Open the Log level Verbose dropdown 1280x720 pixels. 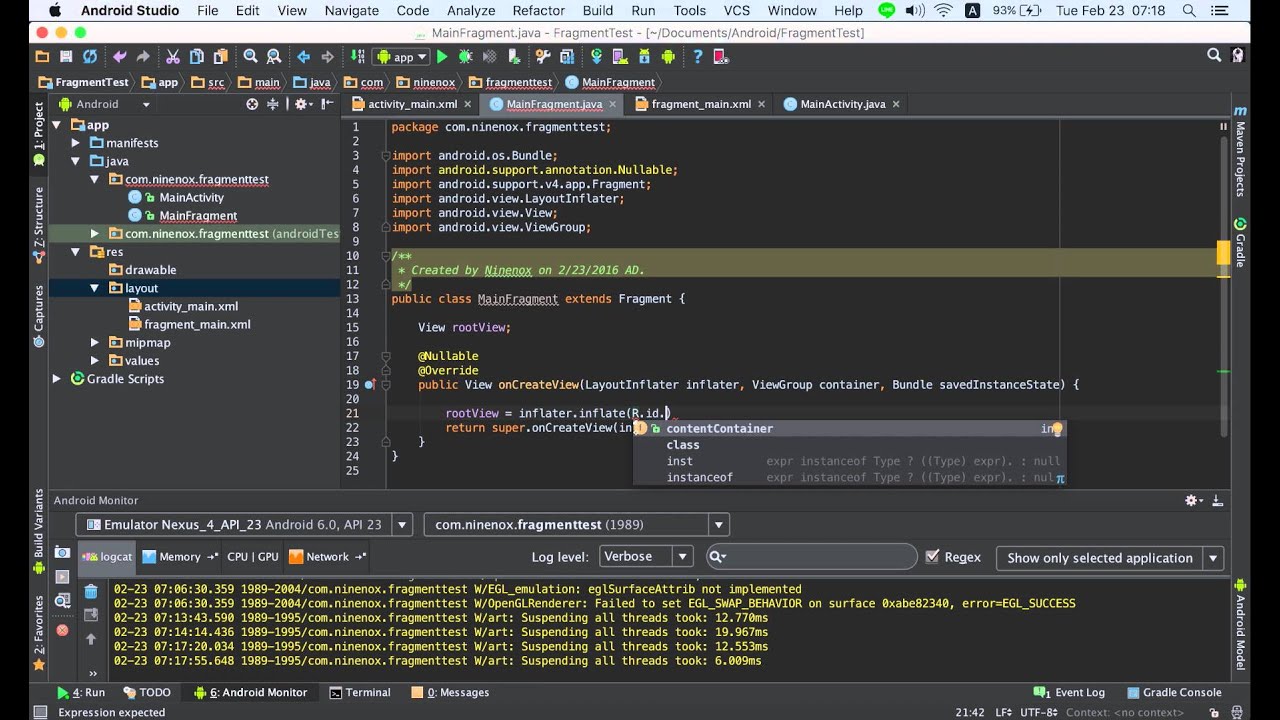646,557
